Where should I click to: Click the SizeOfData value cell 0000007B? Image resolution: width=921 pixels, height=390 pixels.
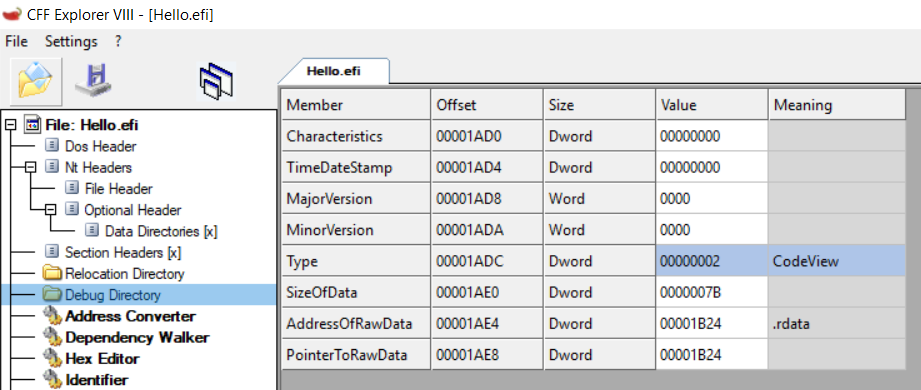[x=712, y=292]
